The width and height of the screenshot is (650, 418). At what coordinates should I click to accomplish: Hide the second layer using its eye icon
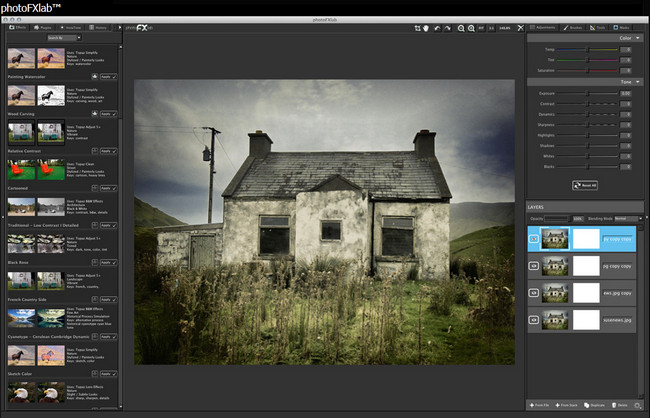534,268
